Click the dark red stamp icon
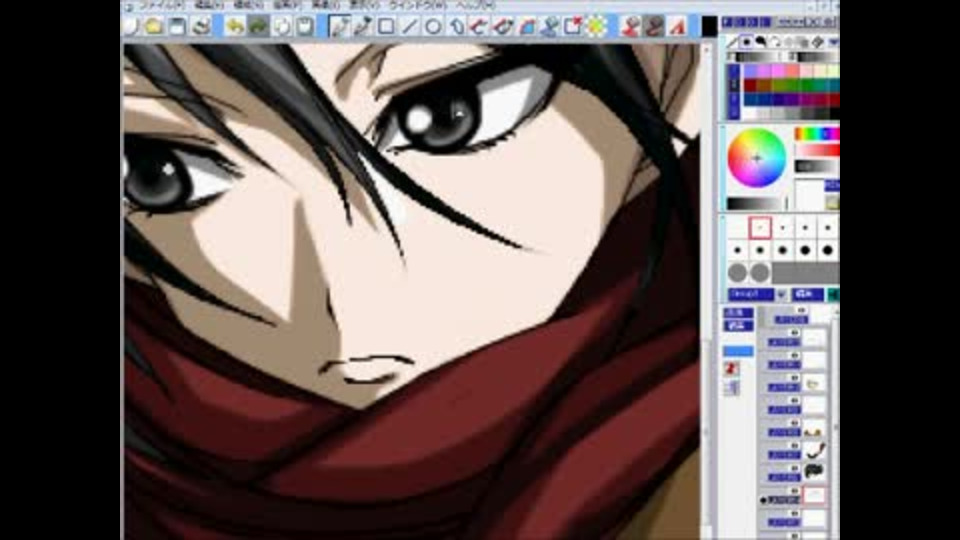This screenshot has height=540, width=960. point(654,26)
